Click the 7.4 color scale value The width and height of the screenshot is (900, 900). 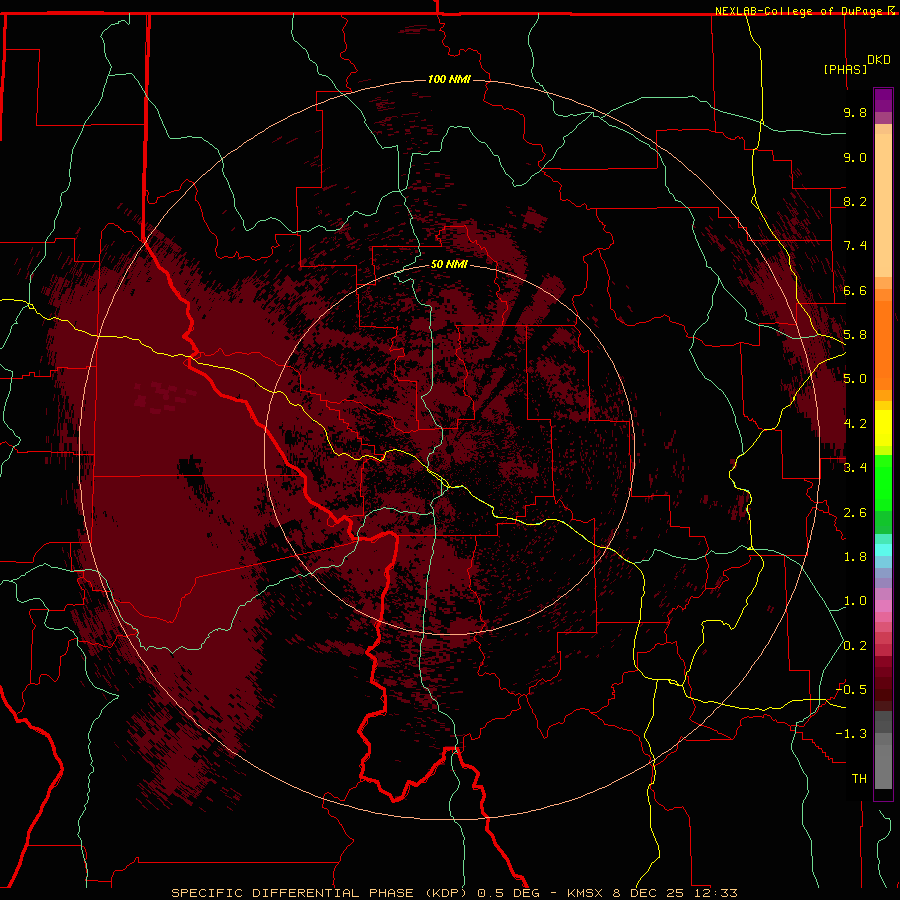coord(855,246)
